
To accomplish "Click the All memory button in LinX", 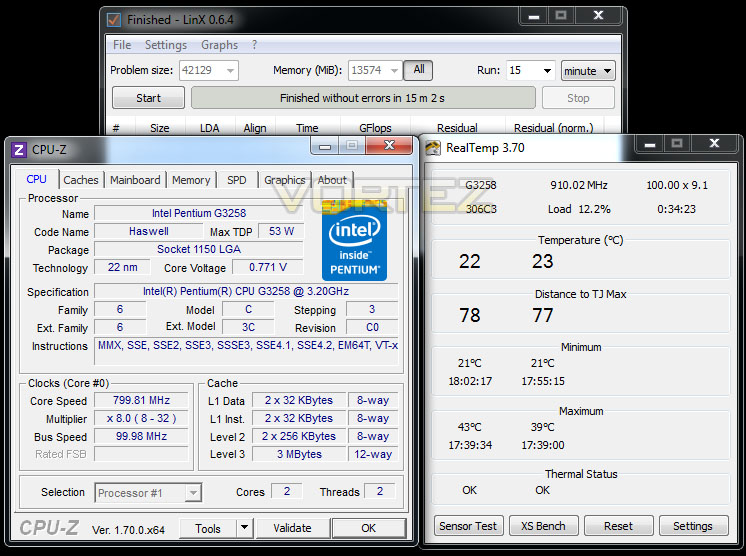I will pos(419,70).
